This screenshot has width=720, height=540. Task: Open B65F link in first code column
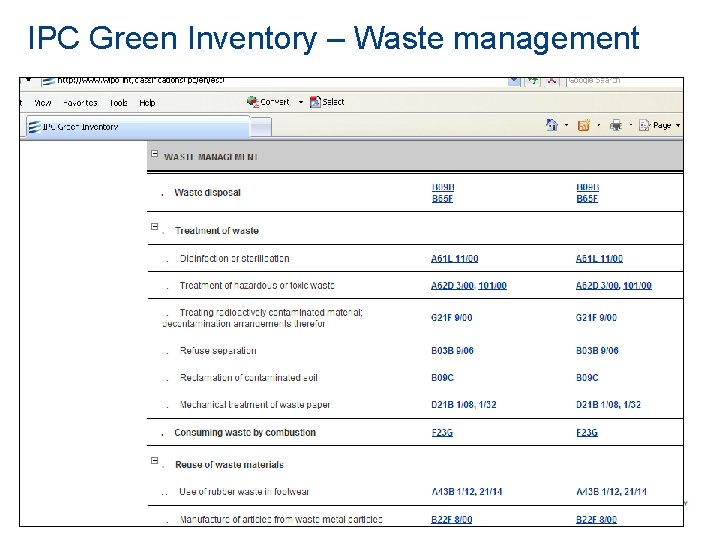point(442,198)
